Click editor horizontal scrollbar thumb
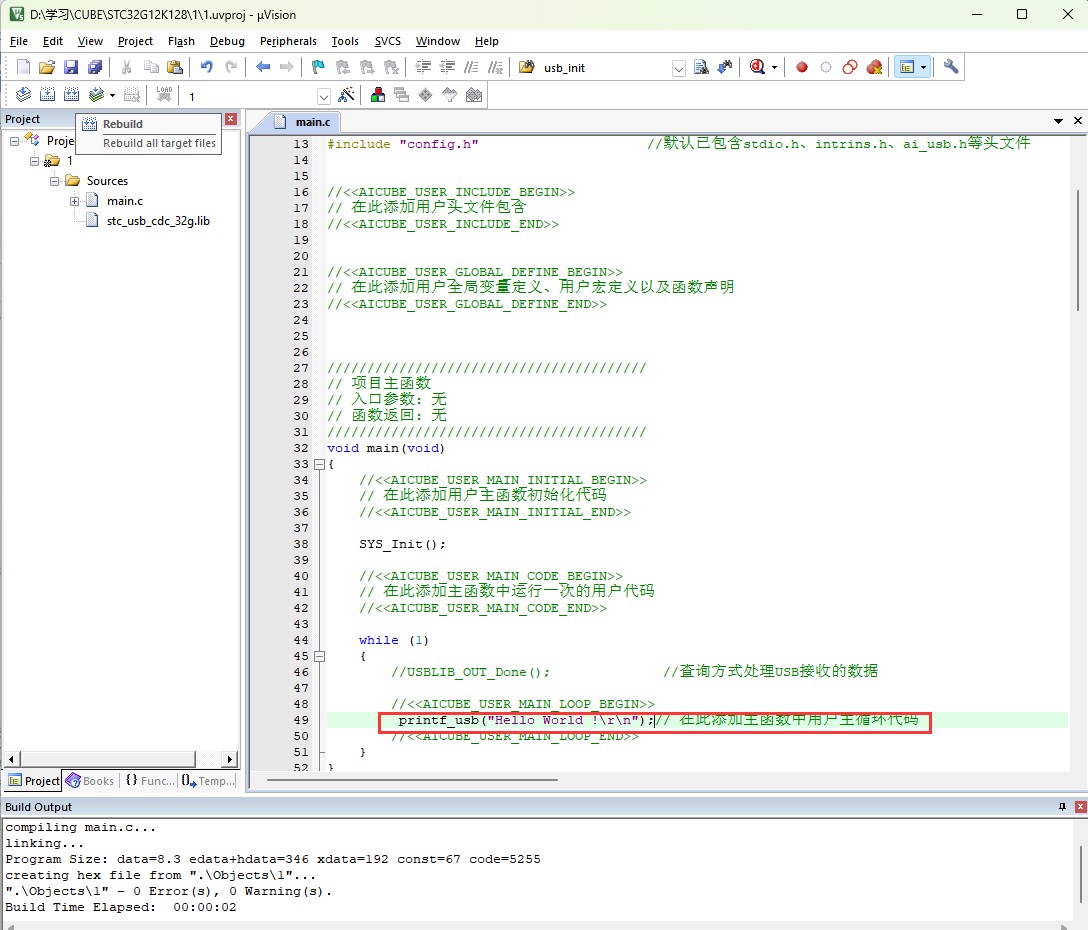Screen dimensions: 1088x930 [x=412, y=780]
